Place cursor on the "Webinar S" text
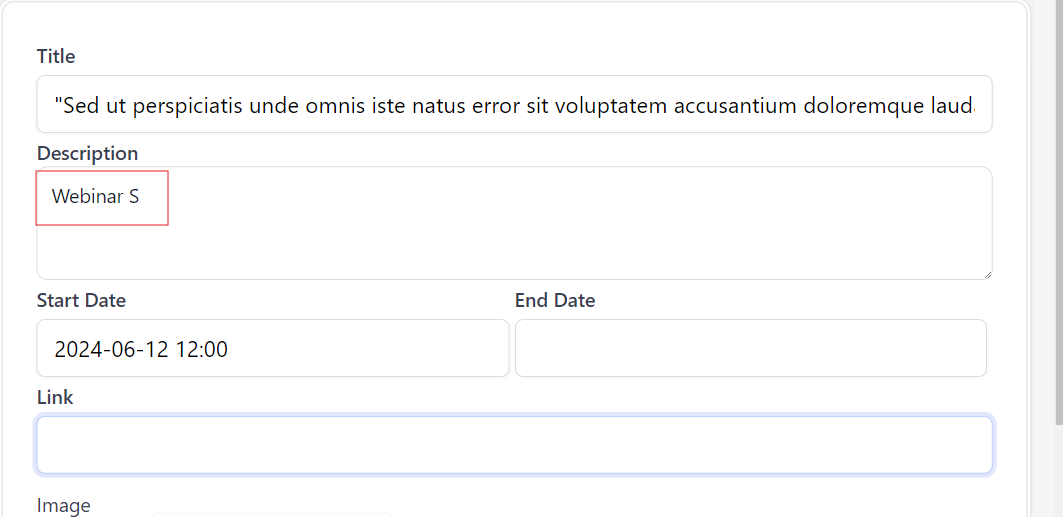 tap(96, 197)
